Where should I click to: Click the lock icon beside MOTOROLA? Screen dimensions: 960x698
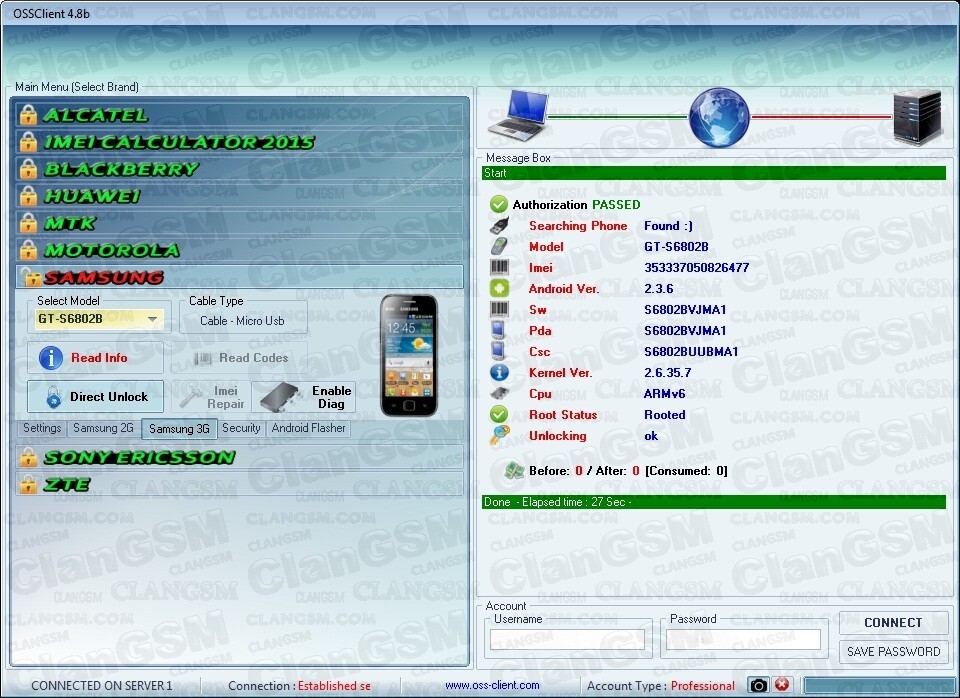28,250
